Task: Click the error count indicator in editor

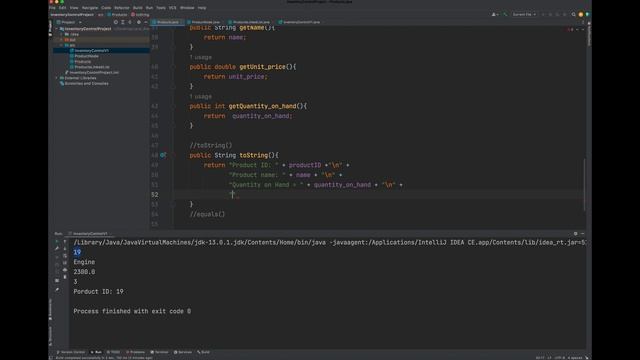Action: point(571,29)
